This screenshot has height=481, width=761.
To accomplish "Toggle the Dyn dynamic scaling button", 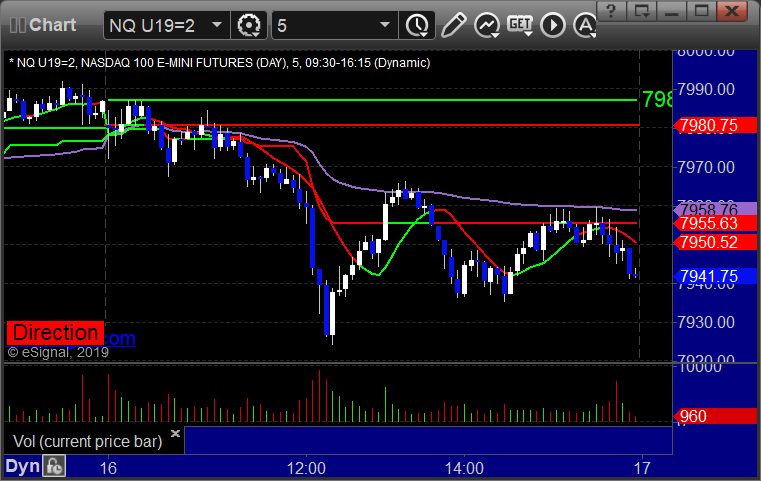I will [x=22, y=466].
